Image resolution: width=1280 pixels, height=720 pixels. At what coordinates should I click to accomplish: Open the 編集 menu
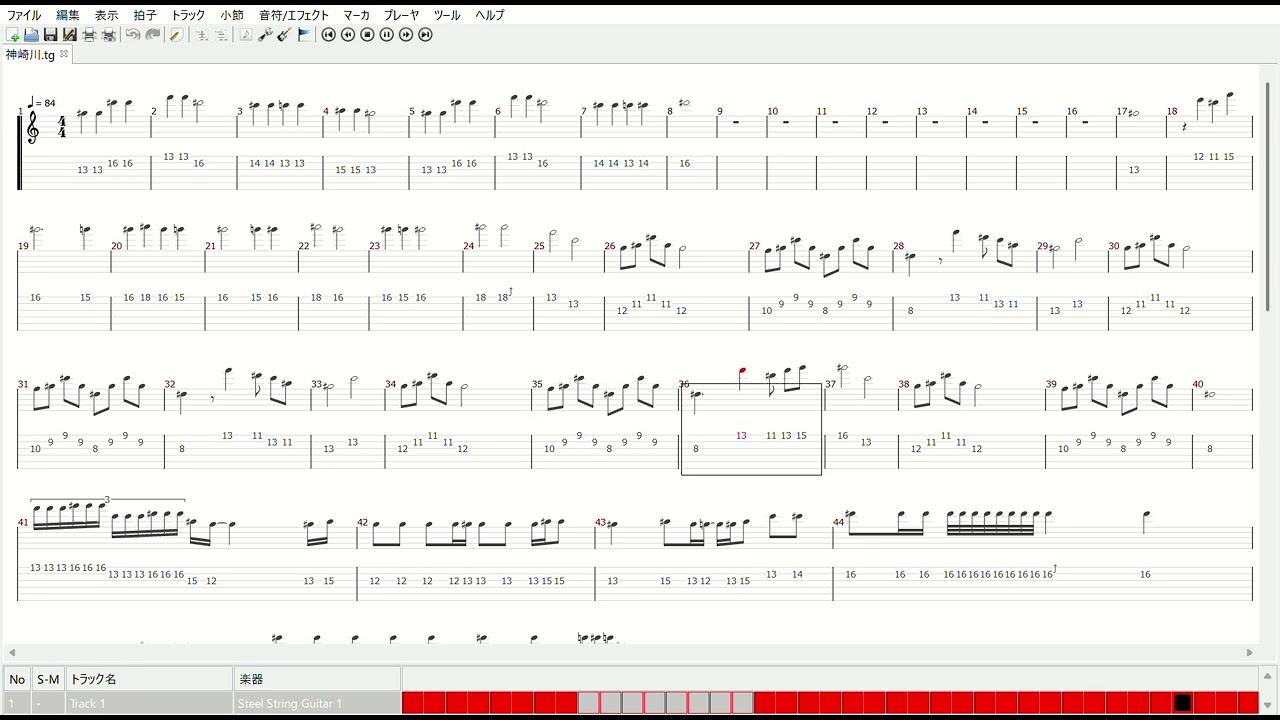68,15
